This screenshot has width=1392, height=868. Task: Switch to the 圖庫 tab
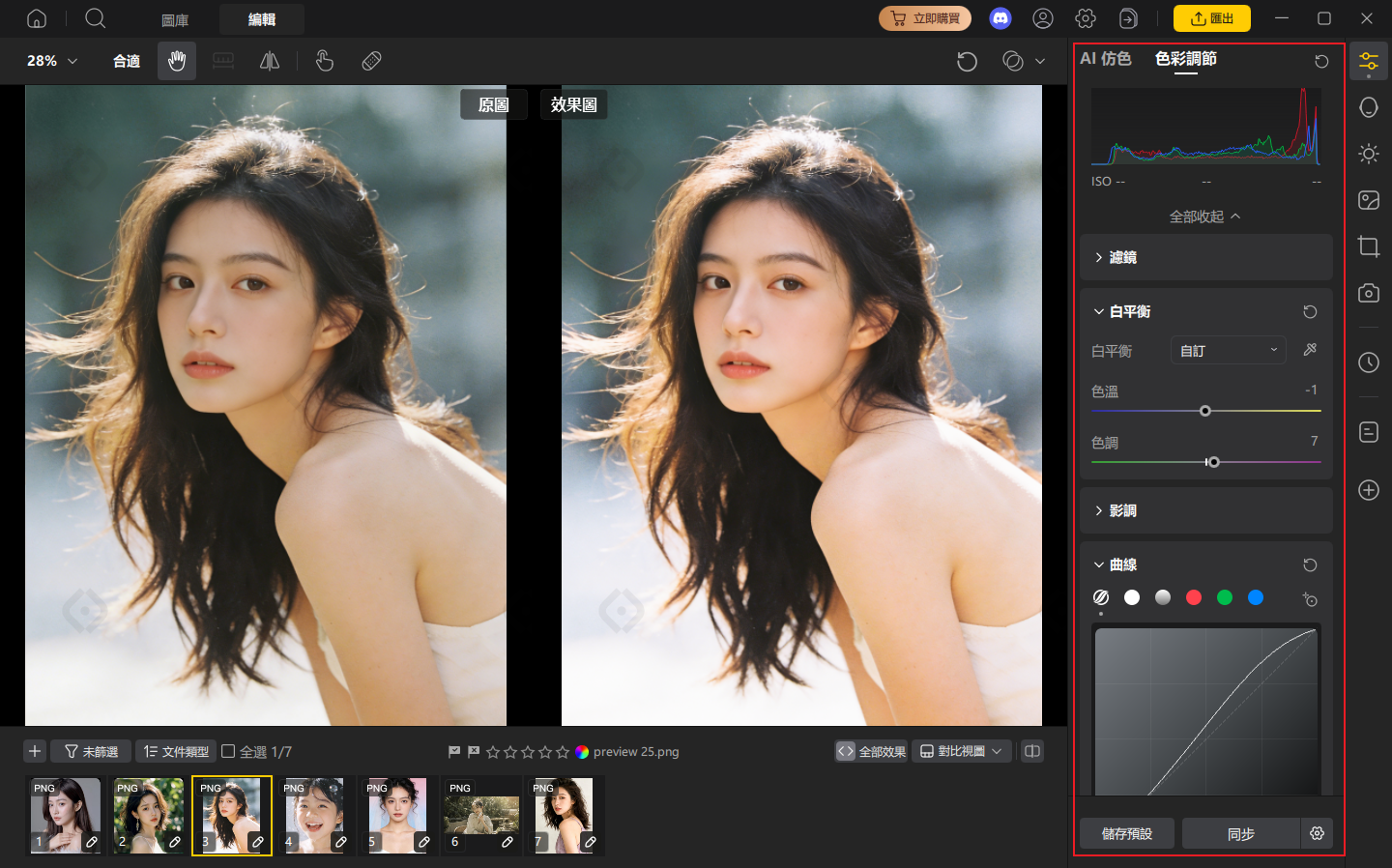point(175,19)
